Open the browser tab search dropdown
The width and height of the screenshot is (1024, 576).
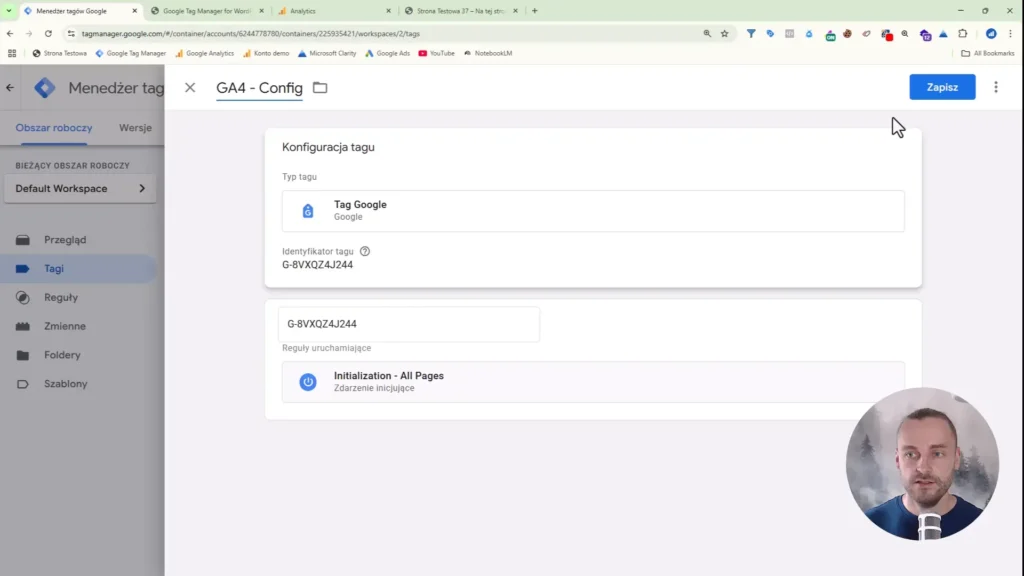coord(9,11)
